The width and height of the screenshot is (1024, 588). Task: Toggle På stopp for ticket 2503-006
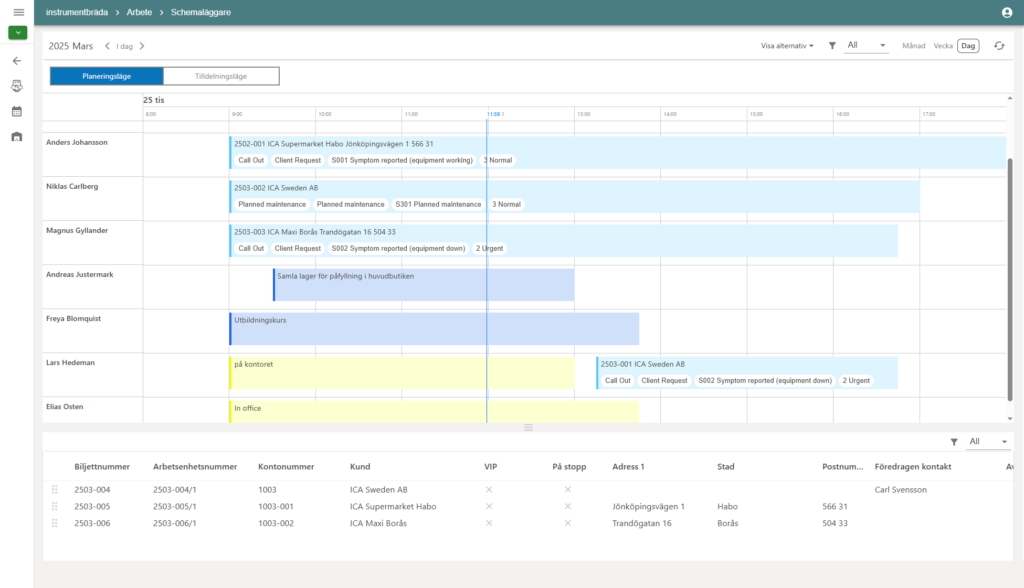click(x=568, y=523)
